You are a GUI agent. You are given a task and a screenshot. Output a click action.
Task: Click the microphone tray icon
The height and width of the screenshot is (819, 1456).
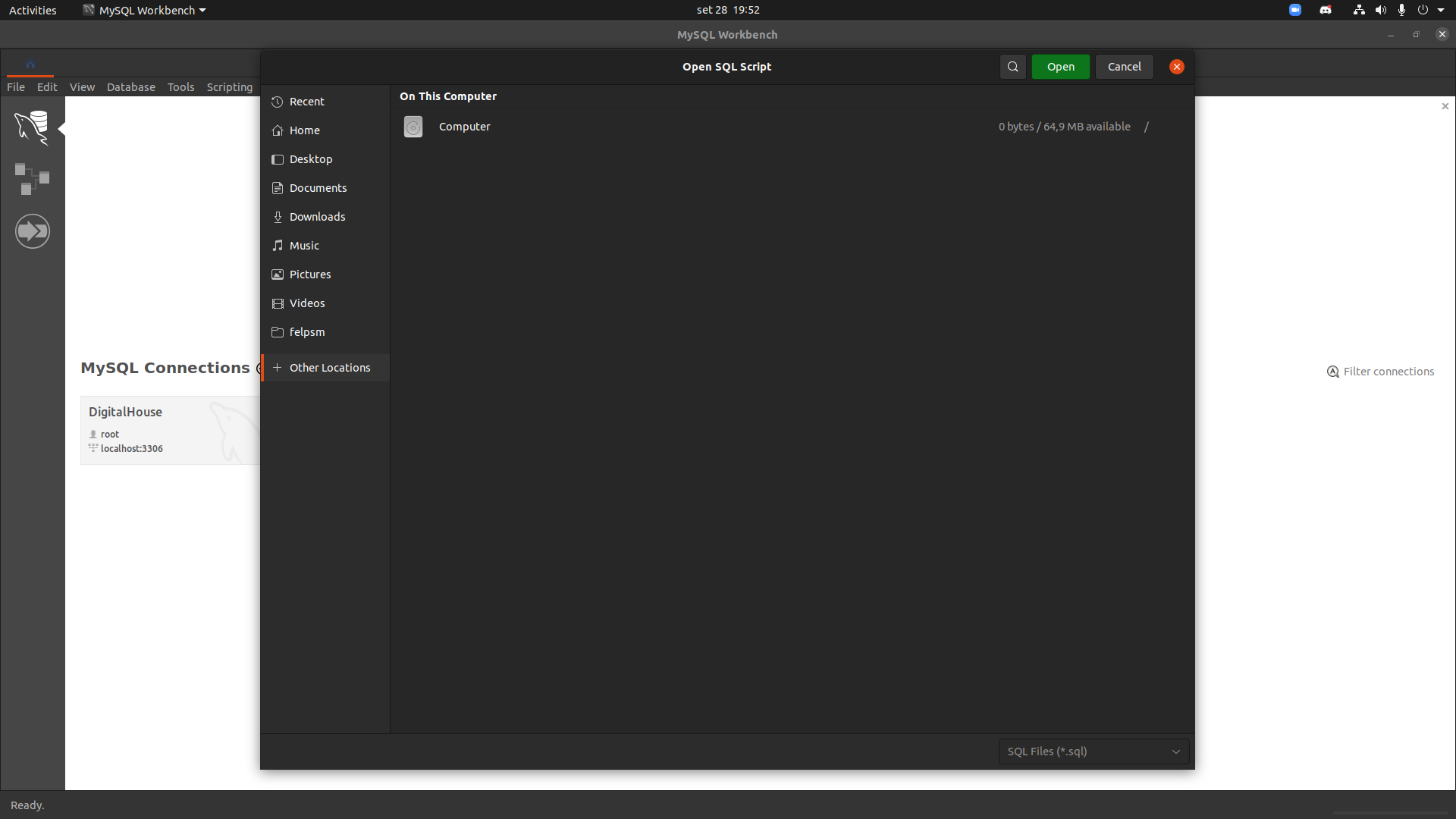(x=1401, y=10)
